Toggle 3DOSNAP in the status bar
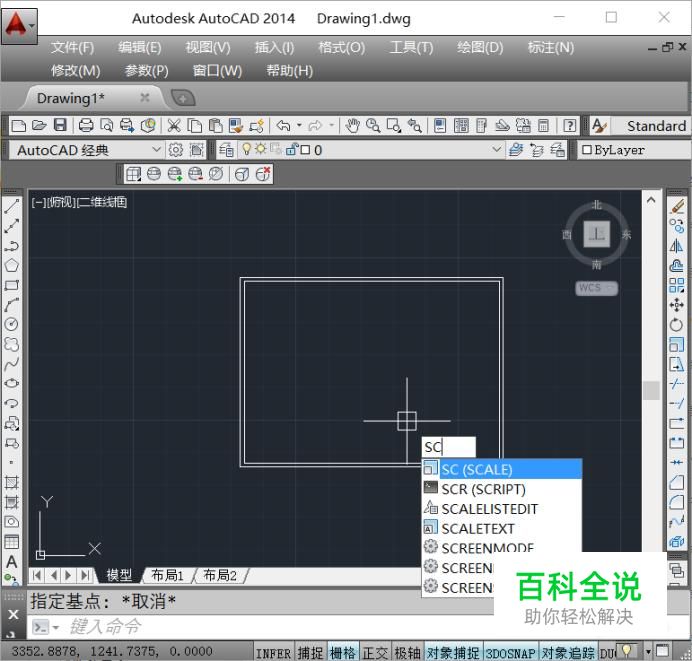Viewport: 692px width, 661px height. (x=511, y=653)
